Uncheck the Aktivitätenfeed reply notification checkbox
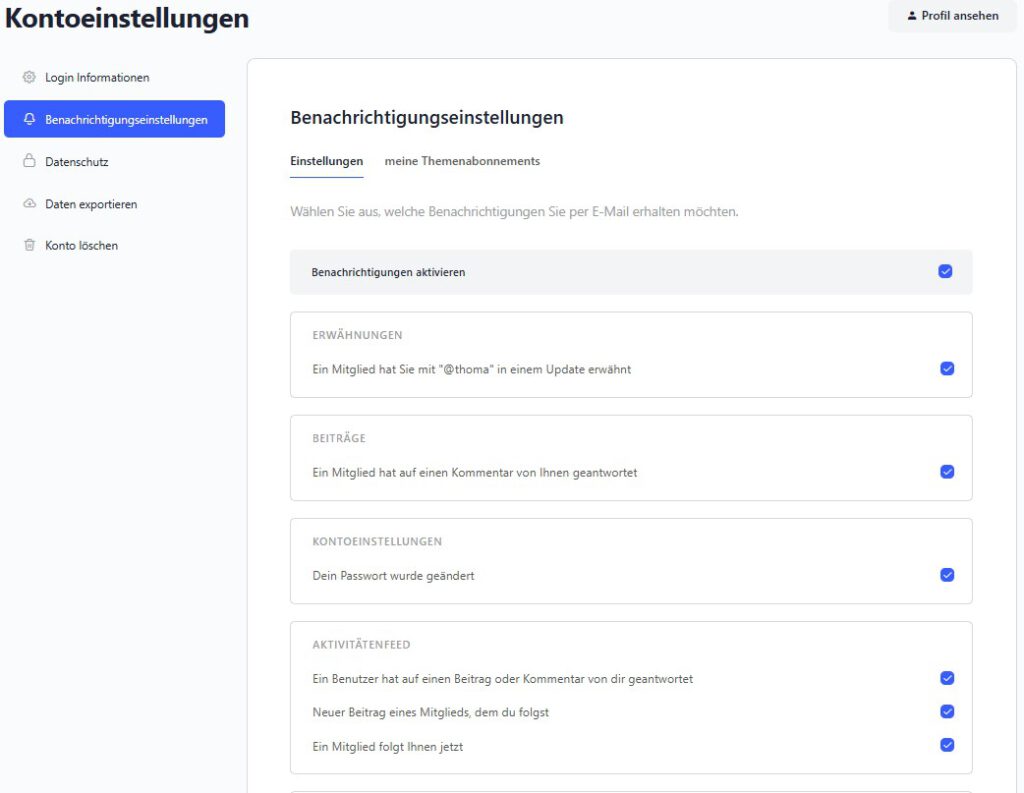The height and width of the screenshot is (793, 1024). click(x=947, y=678)
